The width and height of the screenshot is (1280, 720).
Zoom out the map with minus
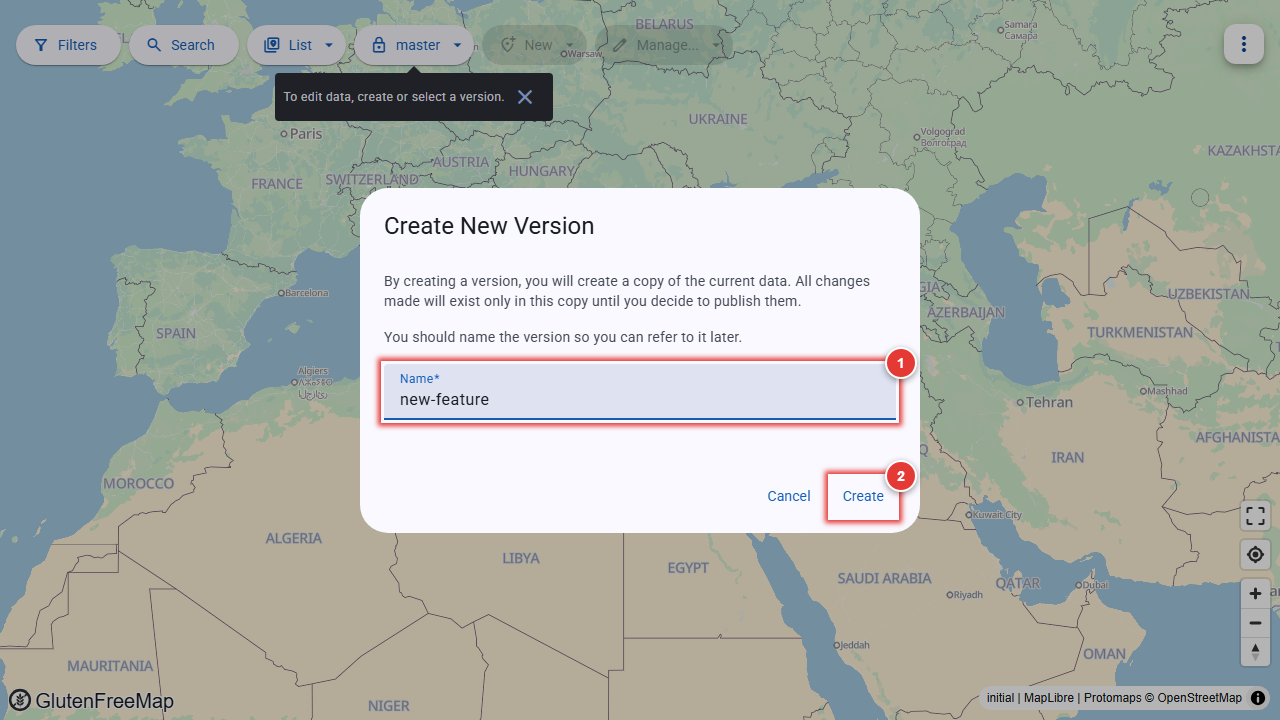(x=1255, y=623)
